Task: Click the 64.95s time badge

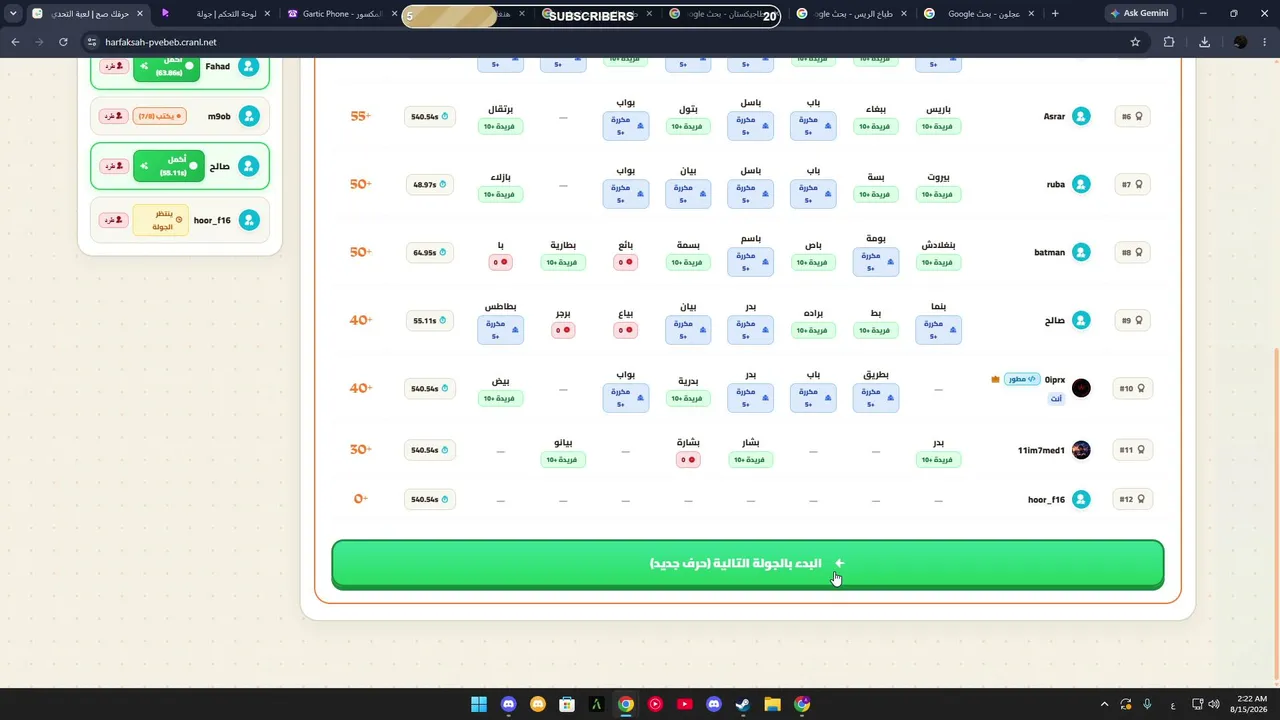Action: [x=430, y=253]
